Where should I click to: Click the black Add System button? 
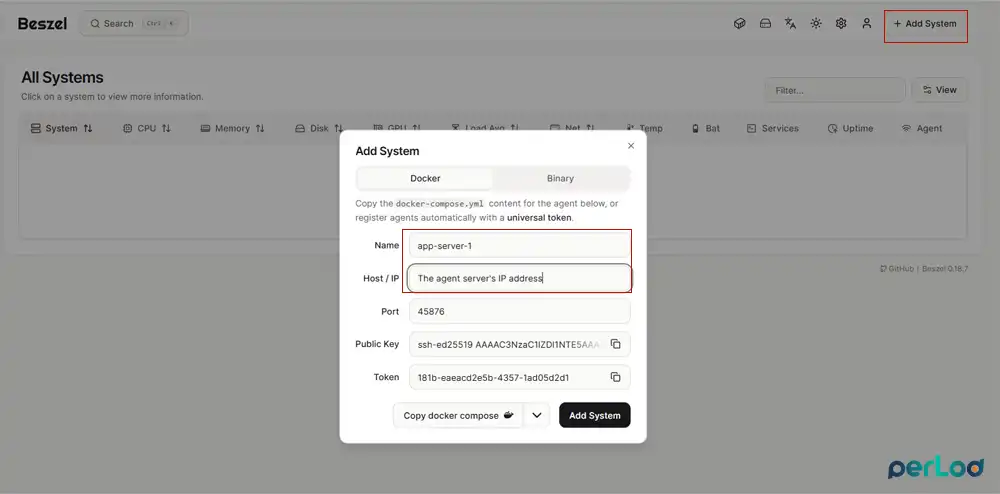click(x=594, y=416)
